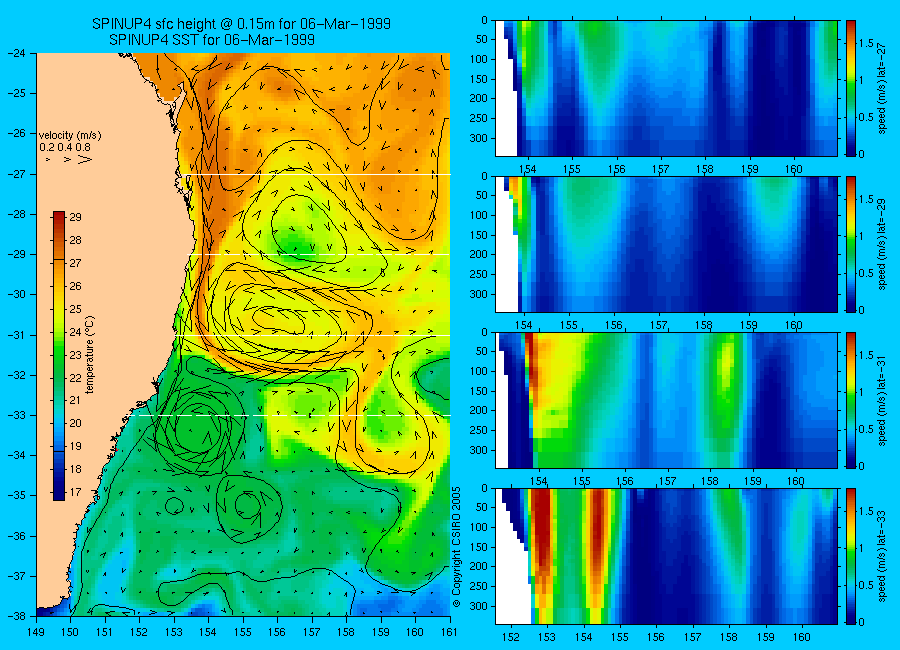Click the 29 value on temperature scale
Screen dimensions: 900x650
(75, 217)
